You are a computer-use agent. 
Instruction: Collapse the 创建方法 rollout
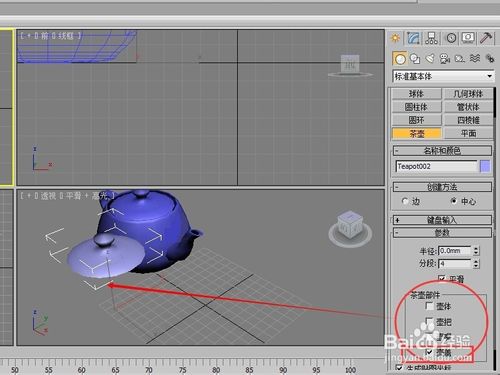[x=442, y=187]
